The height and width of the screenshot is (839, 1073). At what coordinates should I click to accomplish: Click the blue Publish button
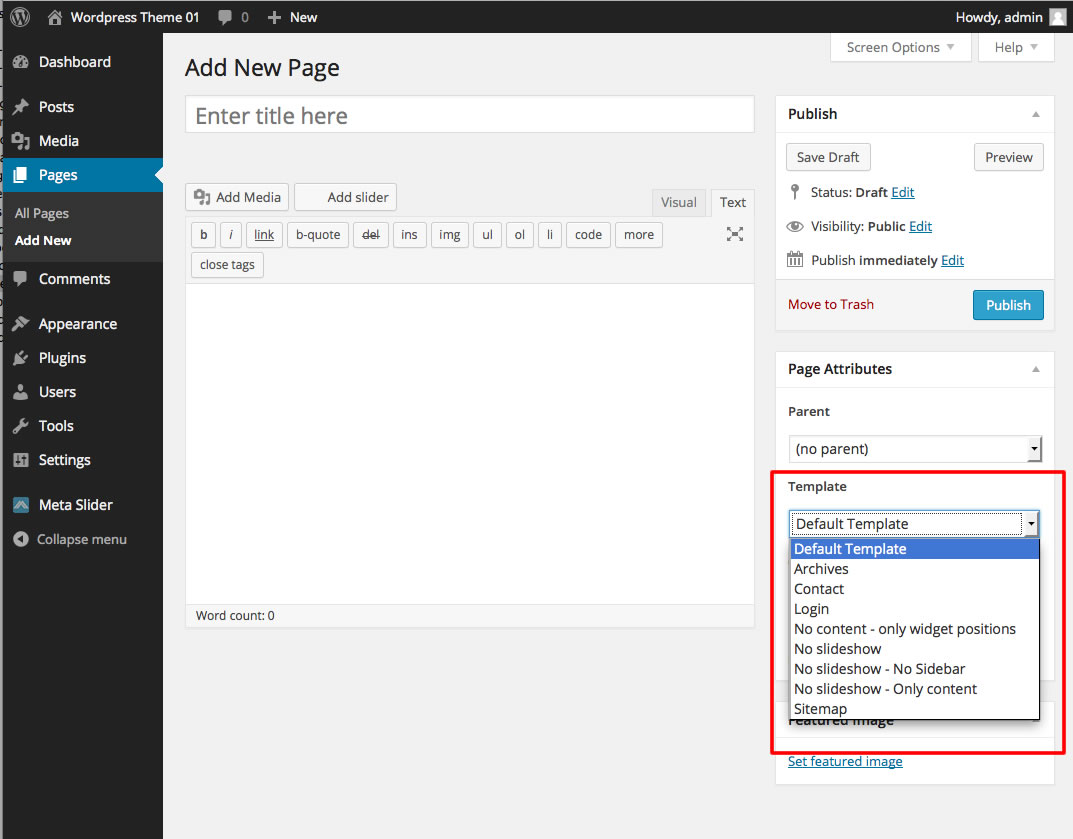1008,305
